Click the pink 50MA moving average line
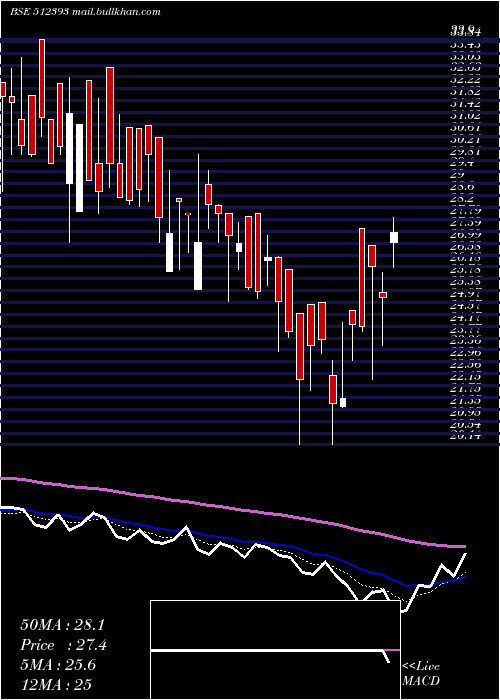Viewport: 500px width, 700px height. [x=232, y=509]
